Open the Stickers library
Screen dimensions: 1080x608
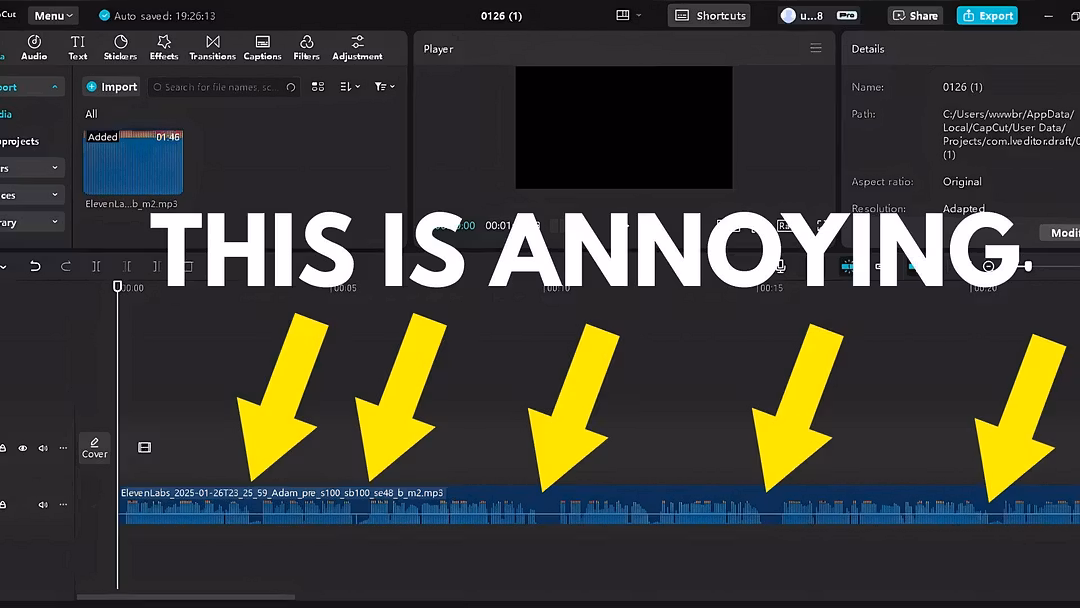pos(120,47)
